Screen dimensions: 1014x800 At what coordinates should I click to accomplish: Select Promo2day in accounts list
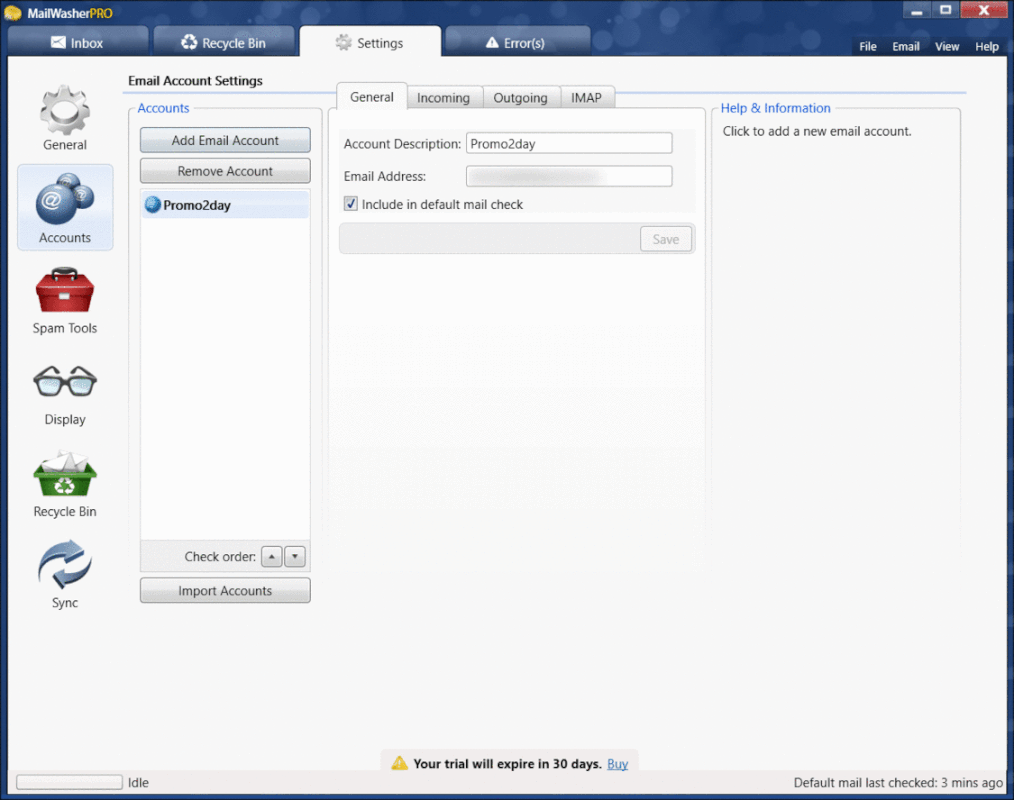(x=225, y=205)
